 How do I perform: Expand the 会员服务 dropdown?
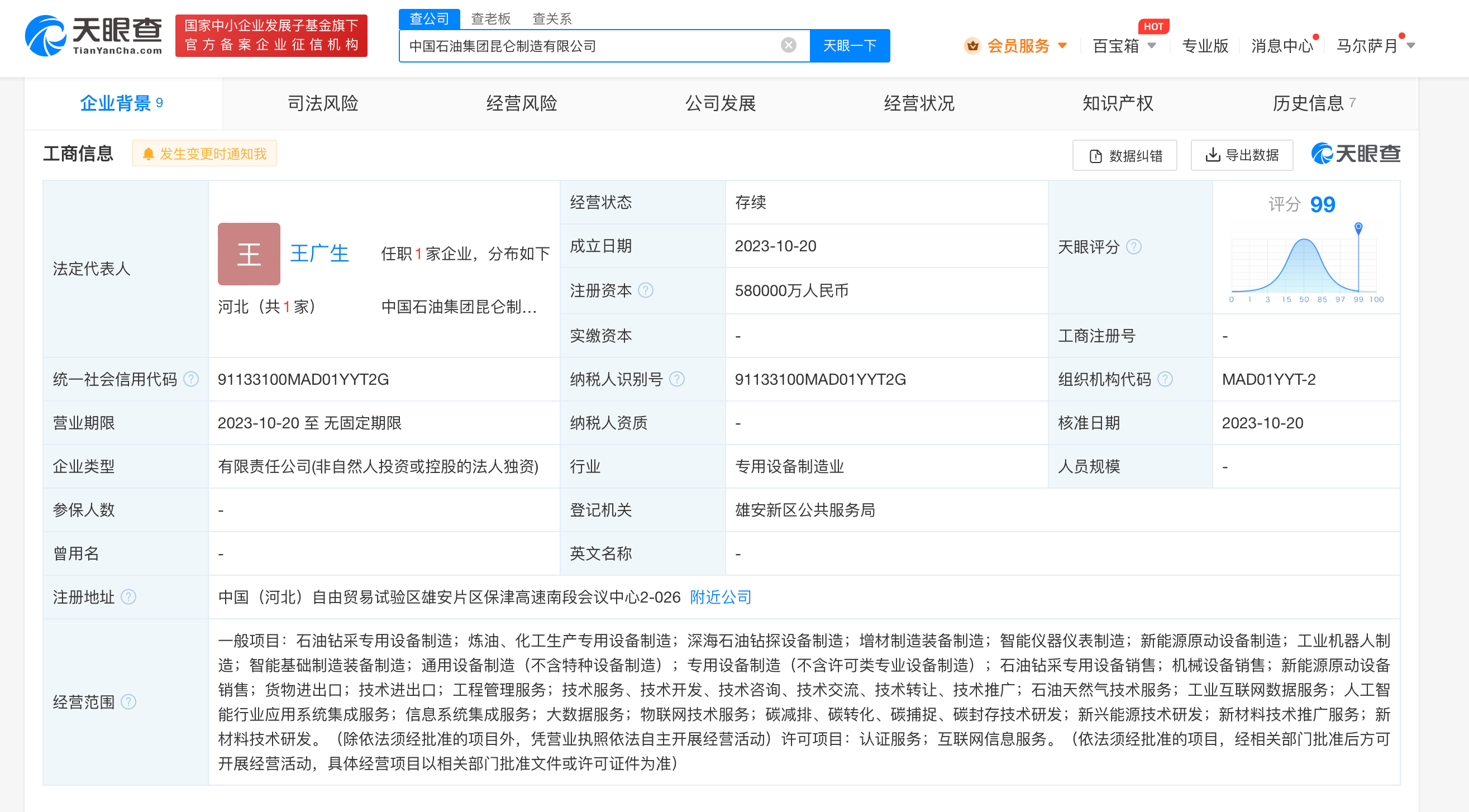pos(1062,45)
